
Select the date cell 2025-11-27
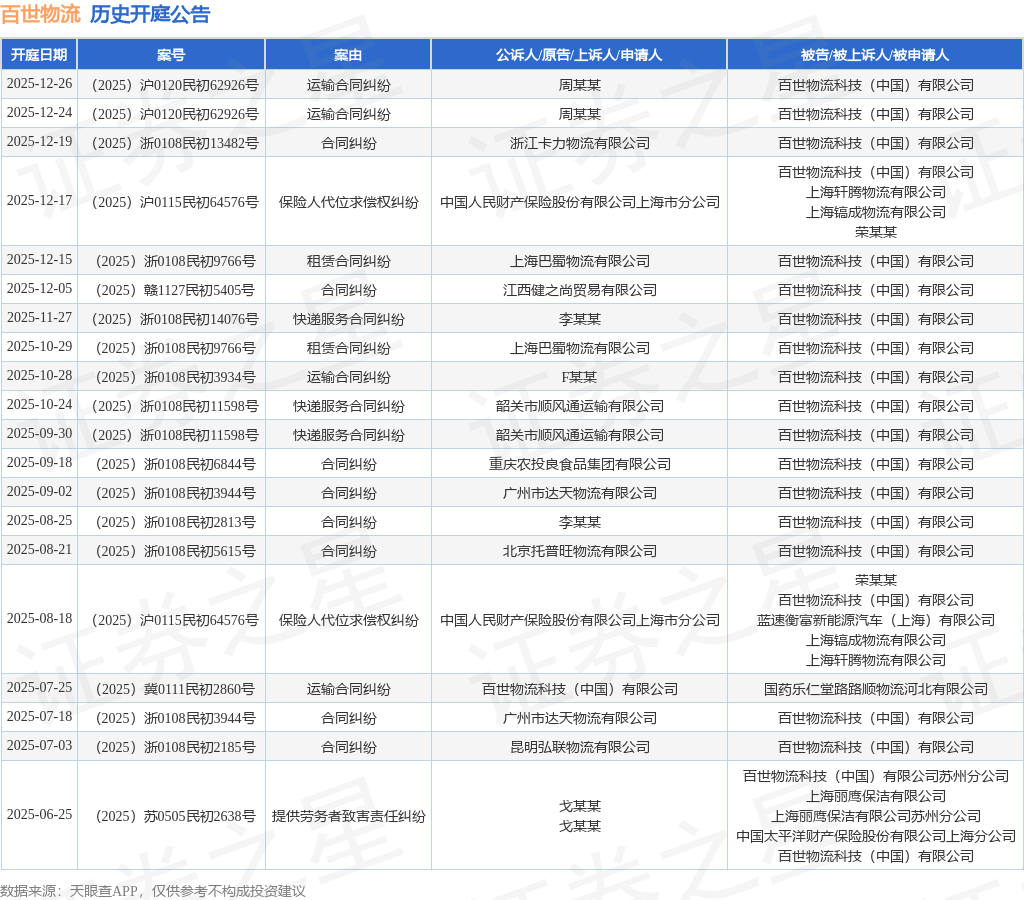click(39, 318)
